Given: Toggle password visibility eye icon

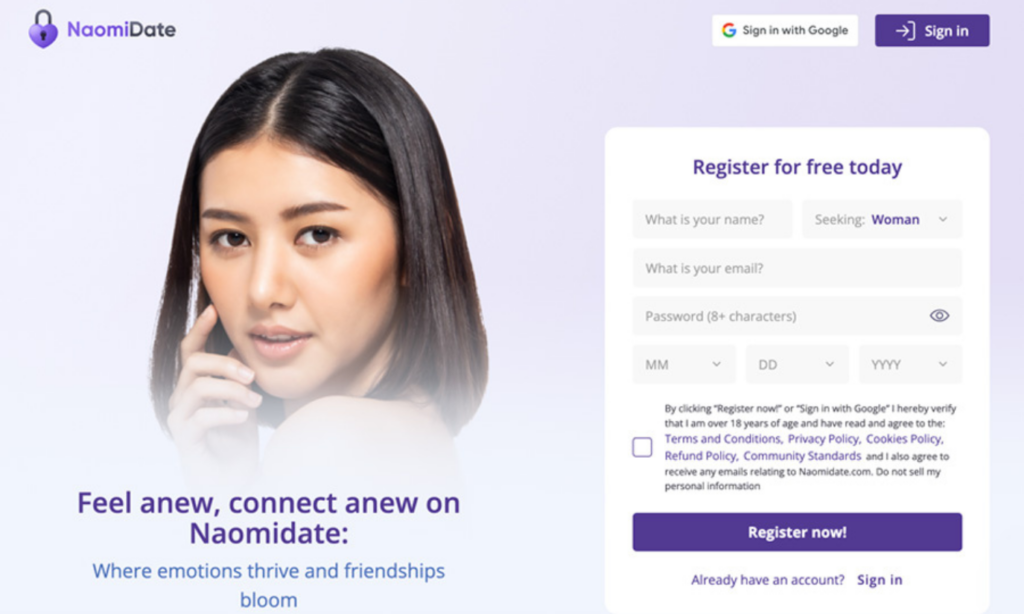Looking at the screenshot, I should tap(939, 315).
